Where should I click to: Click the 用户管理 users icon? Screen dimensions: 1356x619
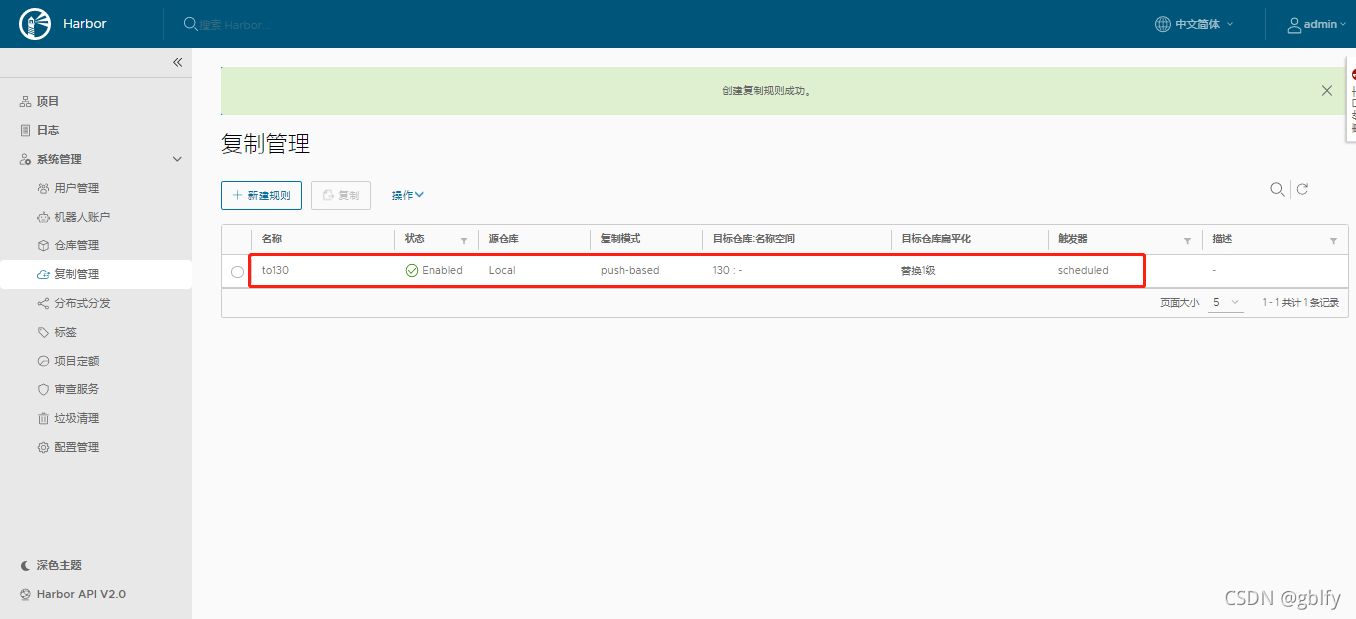pyautogui.click(x=43, y=188)
